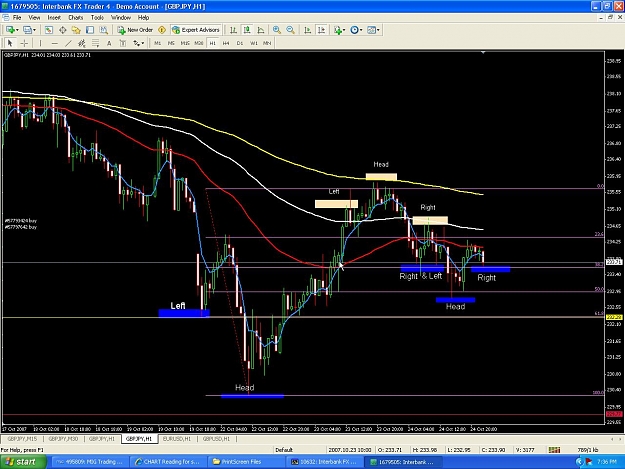Select the D1 timeframe
The height and width of the screenshot is (469, 625).
(240, 43)
